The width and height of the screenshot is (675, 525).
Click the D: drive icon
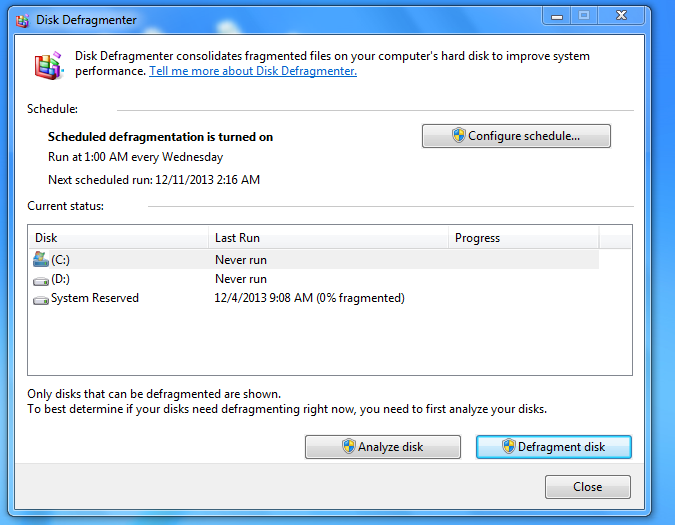coord(41,281)
